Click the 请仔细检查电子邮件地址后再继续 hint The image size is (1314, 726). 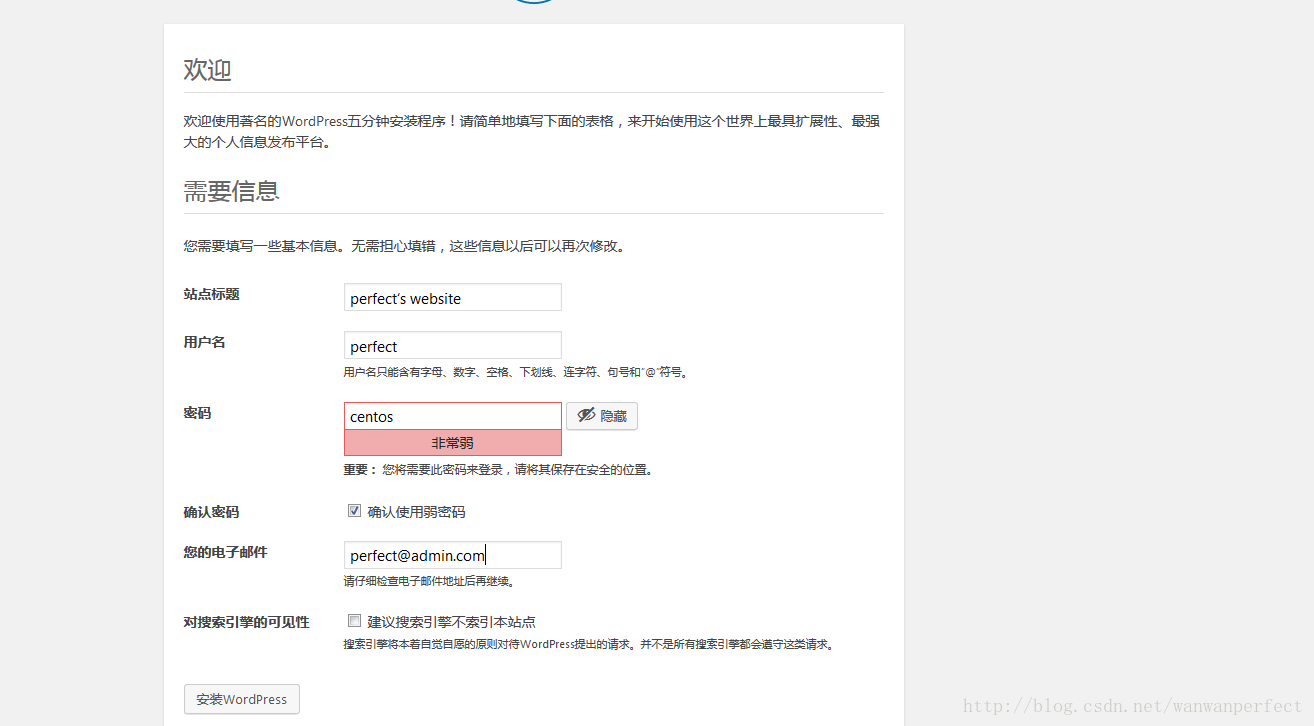tap(429, 581)
